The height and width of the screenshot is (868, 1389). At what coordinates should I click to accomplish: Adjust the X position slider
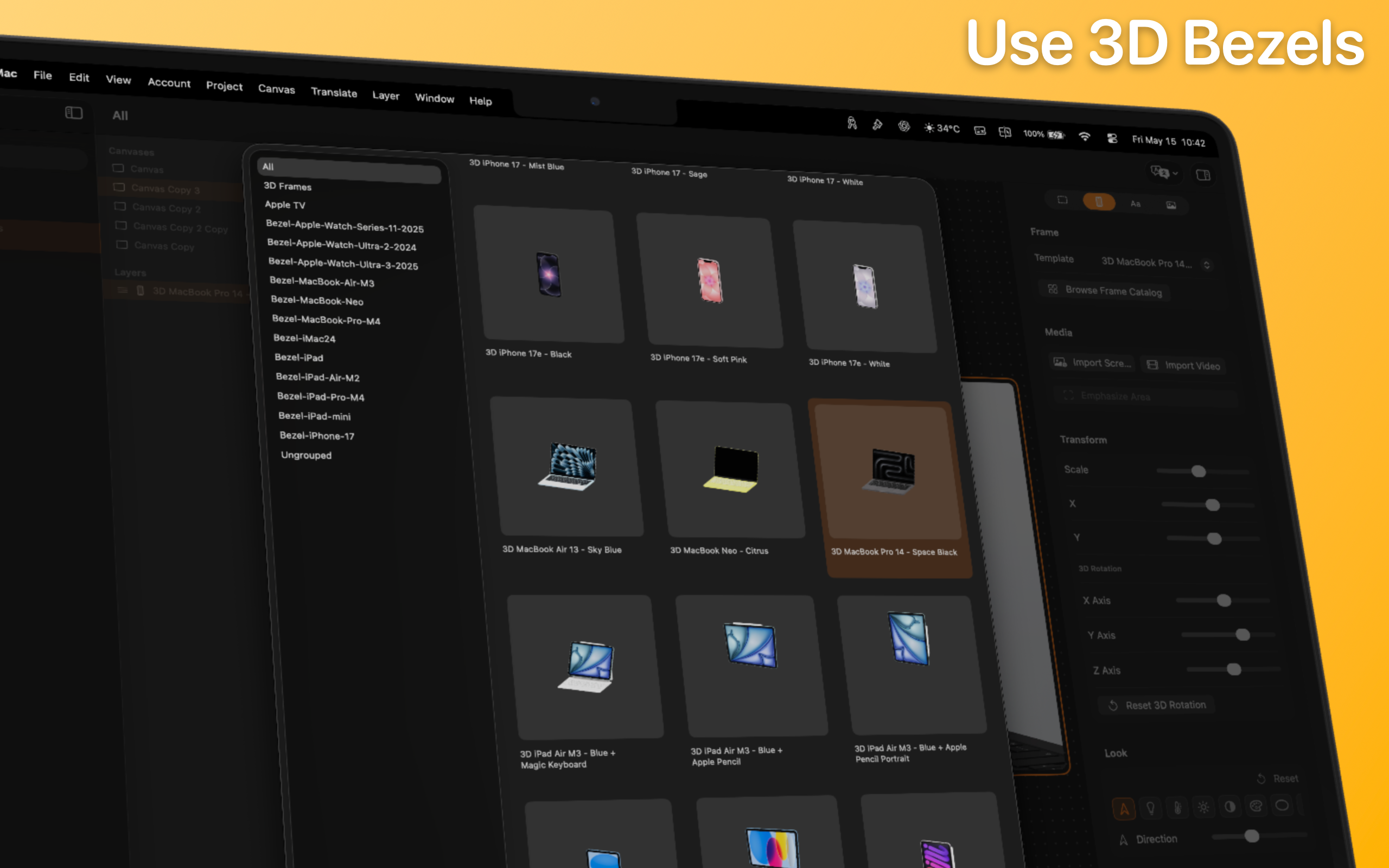pyautogui.click(x=1208, y=505)
